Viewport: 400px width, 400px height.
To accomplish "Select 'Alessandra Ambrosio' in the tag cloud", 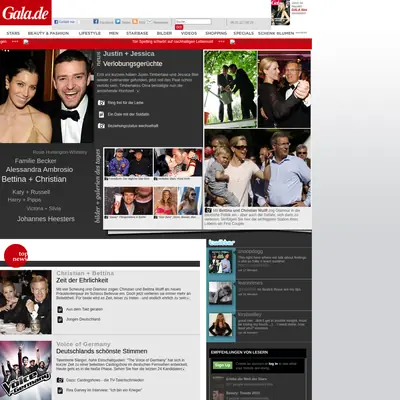I will tap(39, 169).
